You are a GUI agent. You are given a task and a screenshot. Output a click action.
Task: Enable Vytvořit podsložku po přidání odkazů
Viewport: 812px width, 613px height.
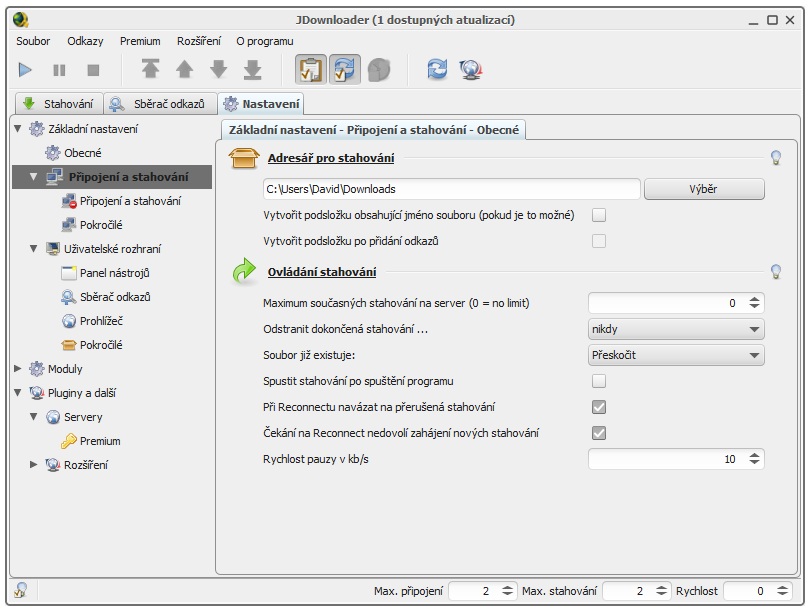(599, 241)
